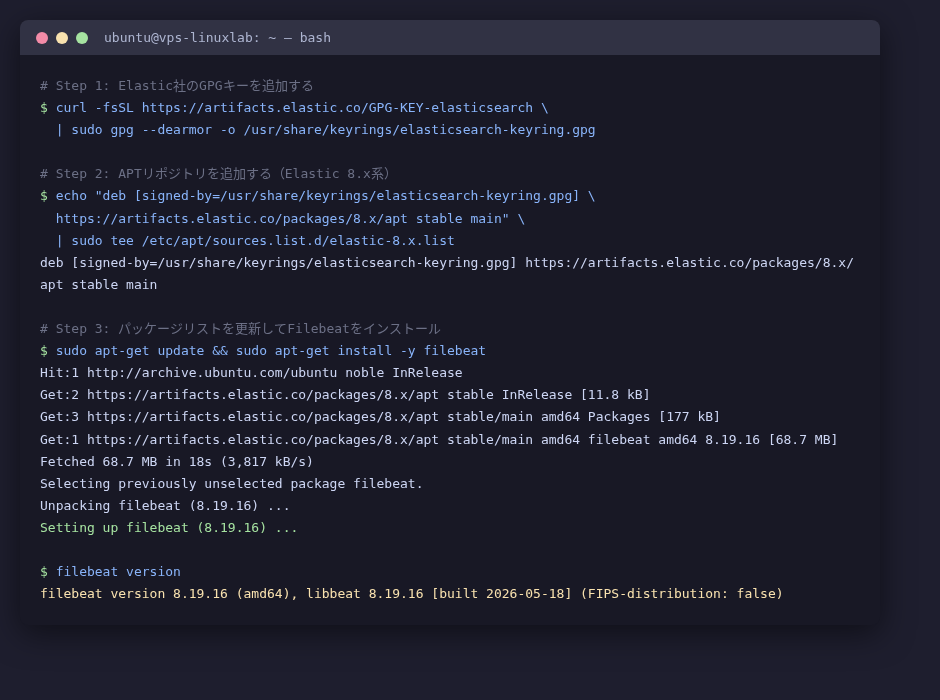This screenshot has width=940, height=700.
Task: Click the 'sudo tee /etc/apt/sources.list.d/elastic-8.x.list' line
Action: (x=255, y=241)
